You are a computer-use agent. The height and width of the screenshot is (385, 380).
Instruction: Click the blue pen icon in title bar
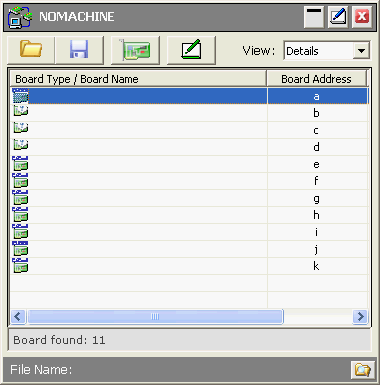click(x=338, y=17)
